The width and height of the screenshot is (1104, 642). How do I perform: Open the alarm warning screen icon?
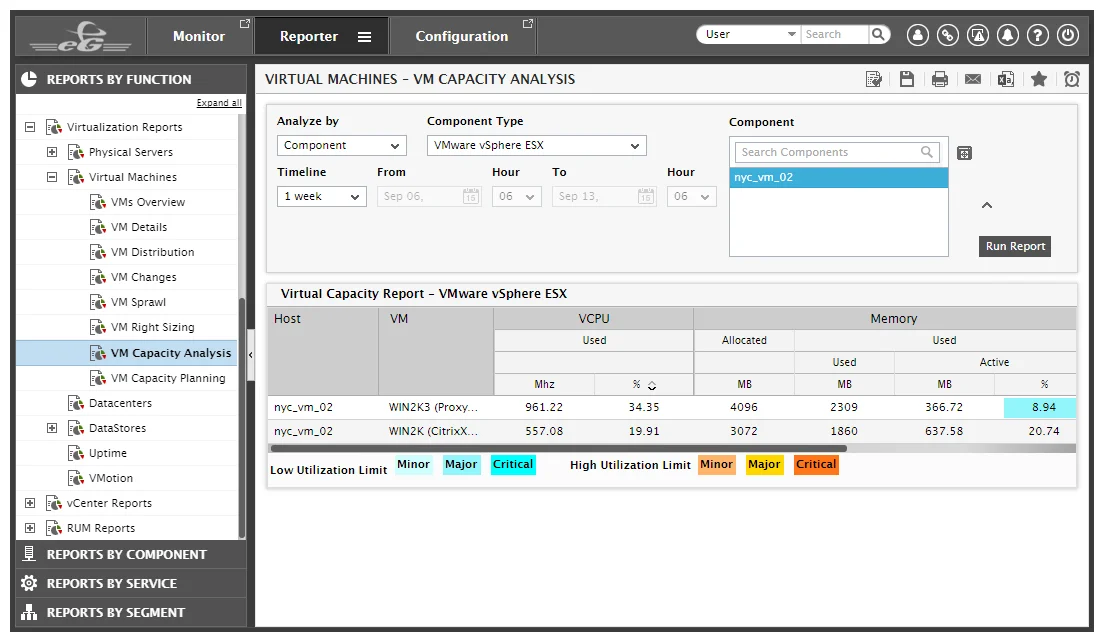point(978,34)
